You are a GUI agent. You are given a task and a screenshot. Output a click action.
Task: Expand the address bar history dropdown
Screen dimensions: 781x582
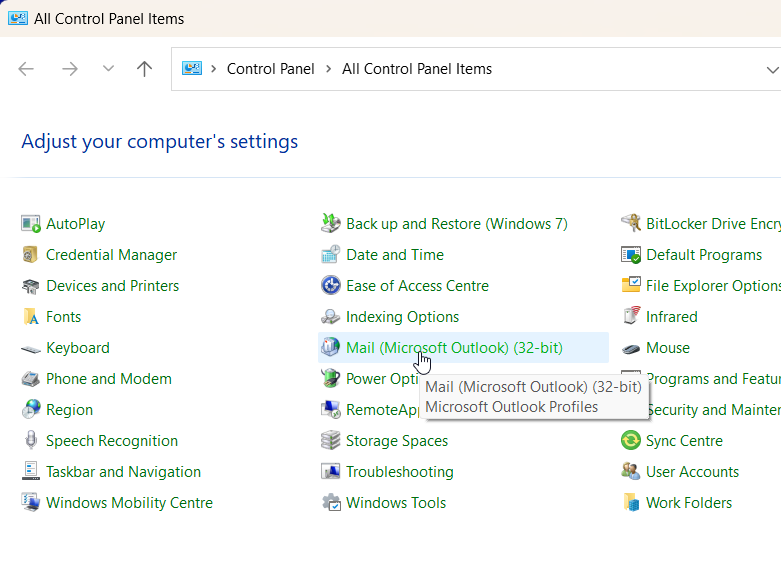click(771, 69)
